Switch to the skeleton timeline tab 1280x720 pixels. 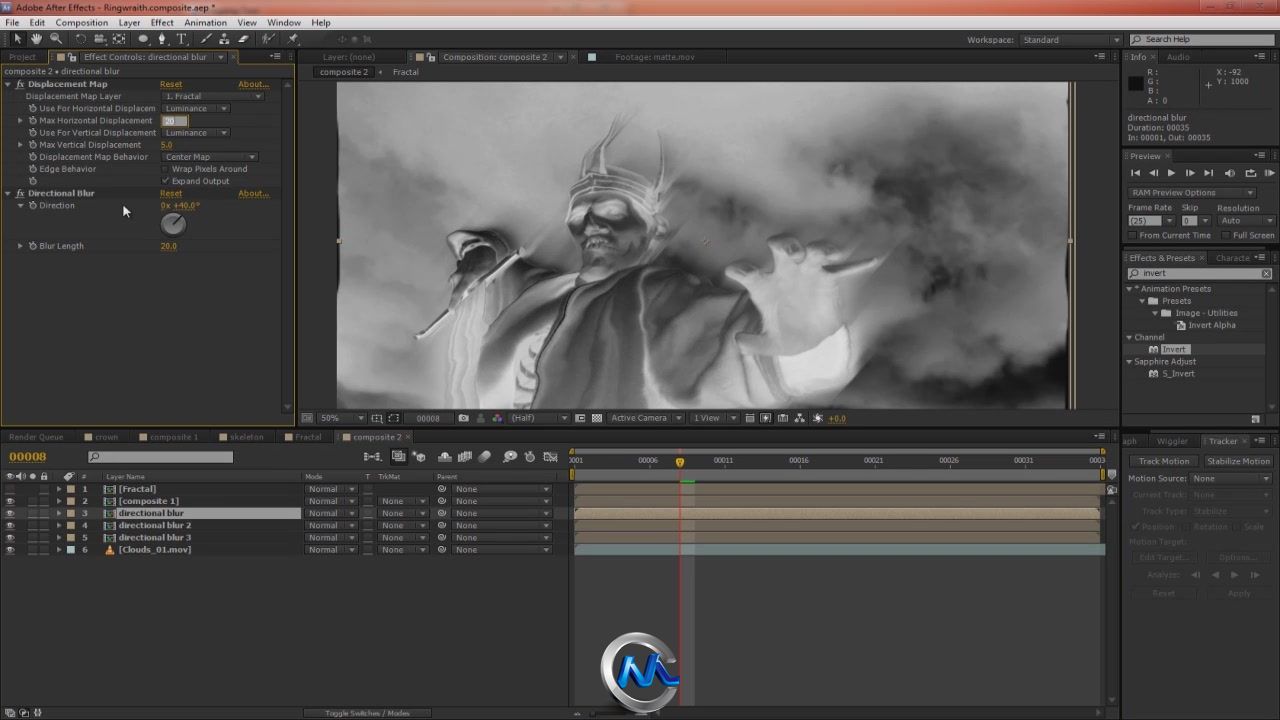247,437
